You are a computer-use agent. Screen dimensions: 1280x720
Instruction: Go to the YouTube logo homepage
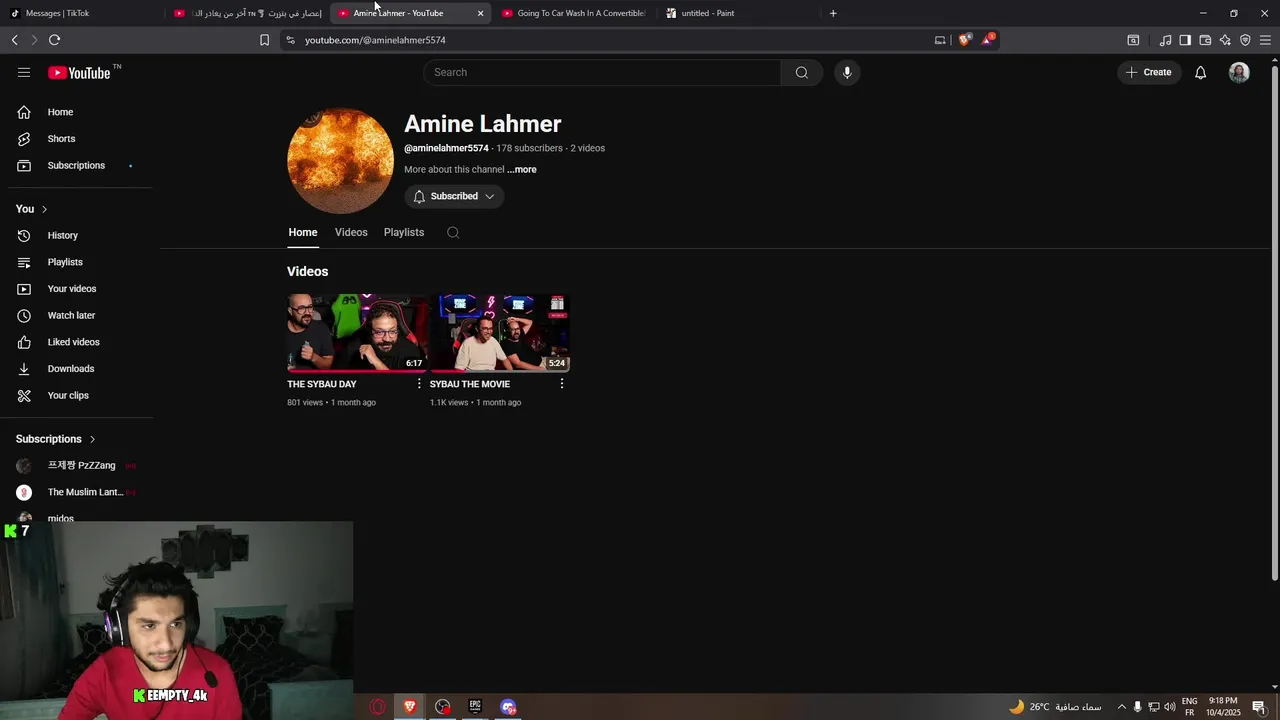[x=80, y=72]
